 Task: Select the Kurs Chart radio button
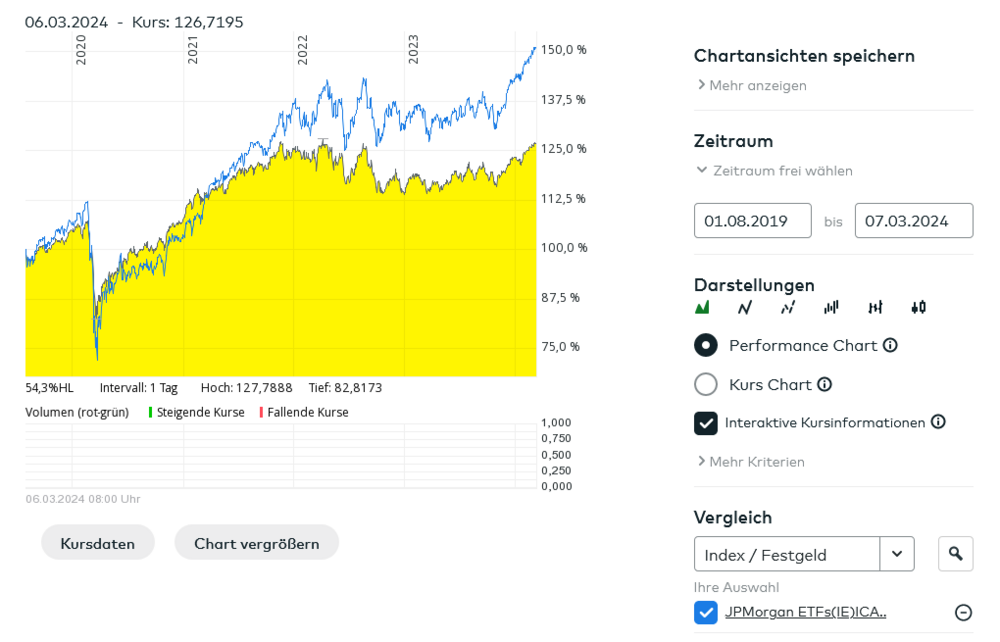tap(706, 384)
